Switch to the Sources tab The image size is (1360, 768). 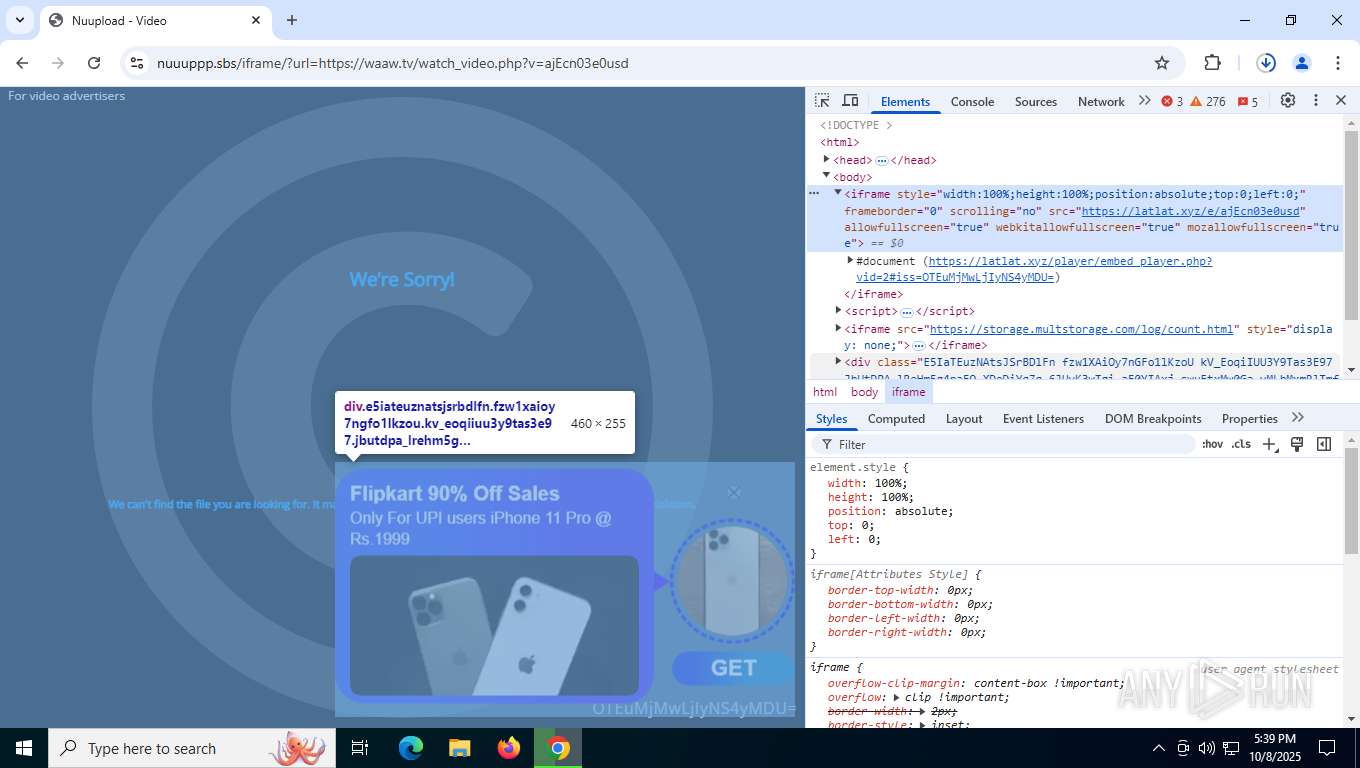[x=1036, y=101]
